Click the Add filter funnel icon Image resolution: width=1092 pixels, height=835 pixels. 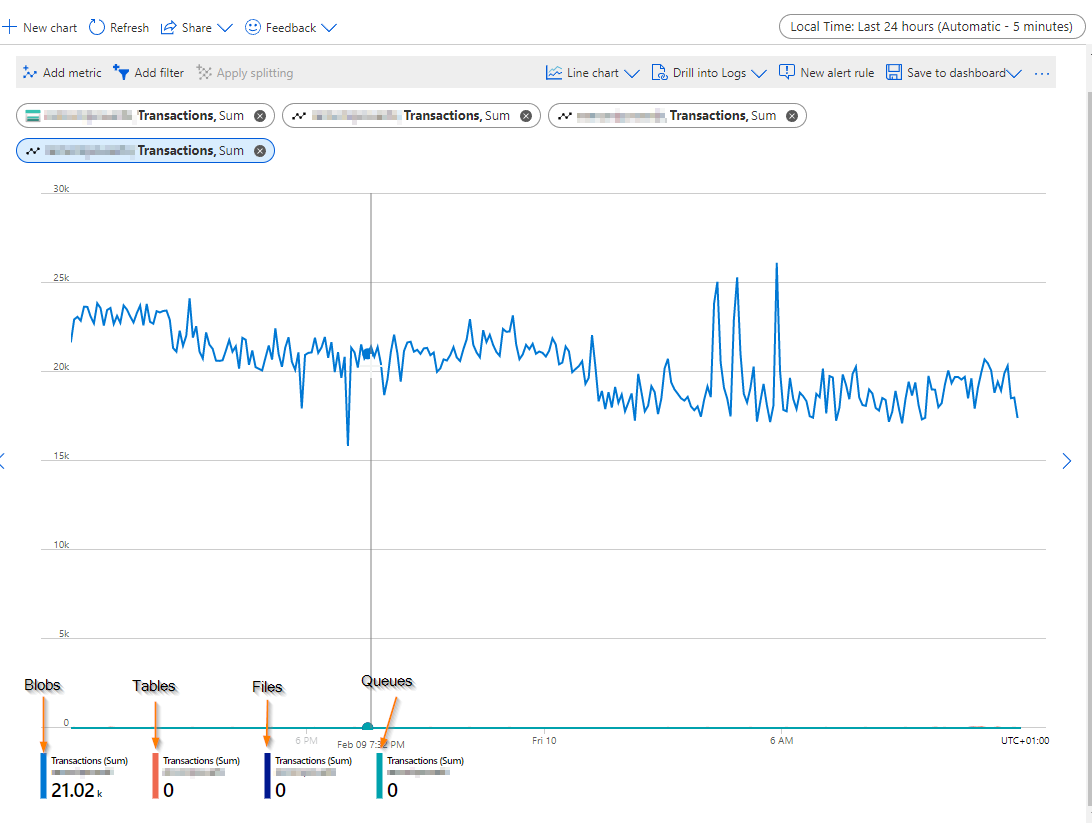pyautogui.click(x=121, y=72)
